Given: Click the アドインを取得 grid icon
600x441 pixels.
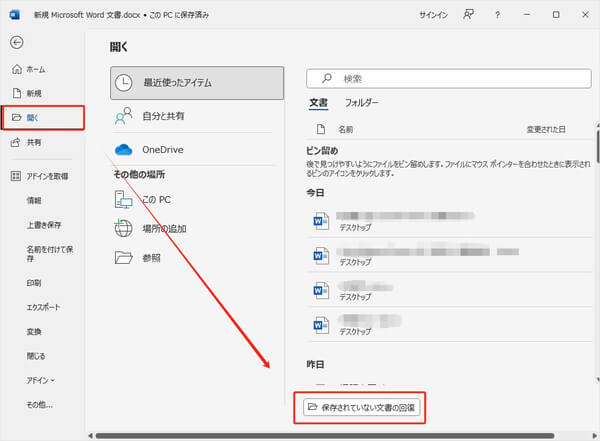Looking at the screenshot, I should pyautogui.click(x=15, y=176).
